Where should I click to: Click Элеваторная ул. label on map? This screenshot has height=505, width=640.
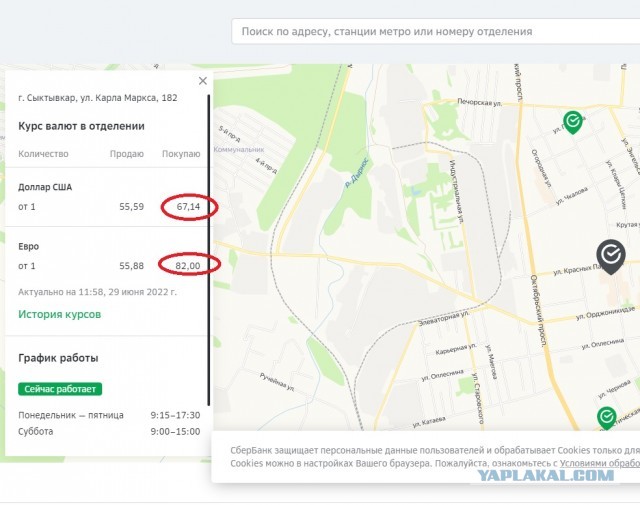pyautogui.click(x=444, y=318)
